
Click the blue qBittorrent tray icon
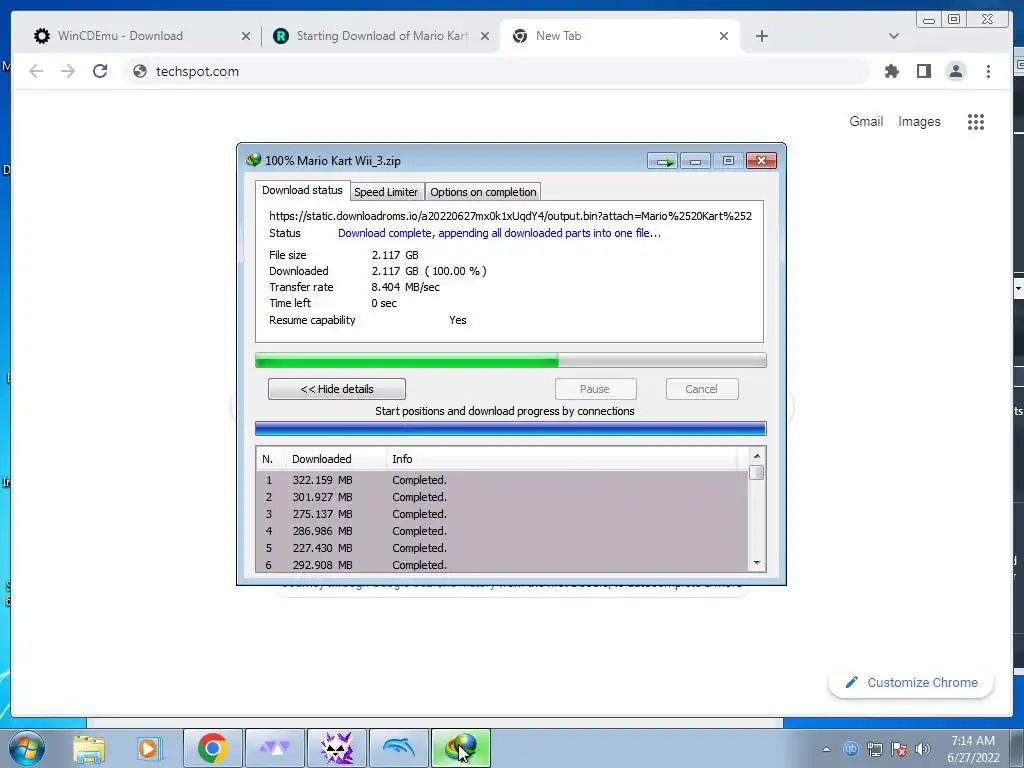(x=850, y=749)
